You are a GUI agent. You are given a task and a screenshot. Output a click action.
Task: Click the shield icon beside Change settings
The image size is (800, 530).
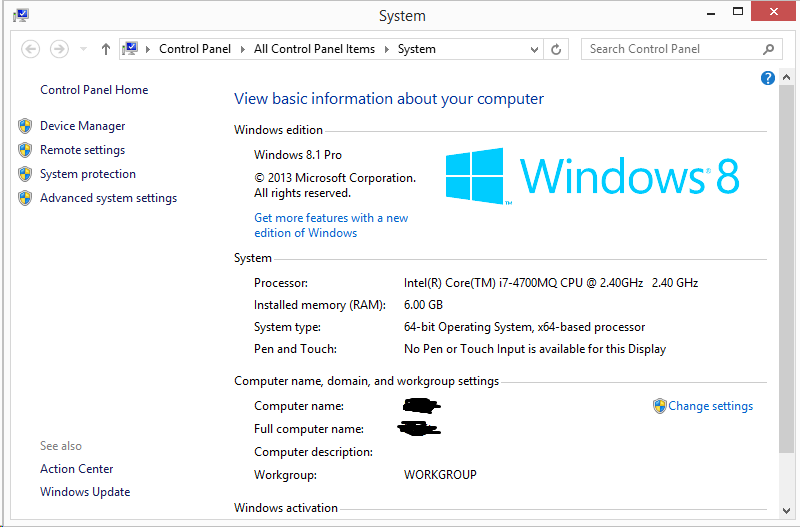(x=659, y=406)
